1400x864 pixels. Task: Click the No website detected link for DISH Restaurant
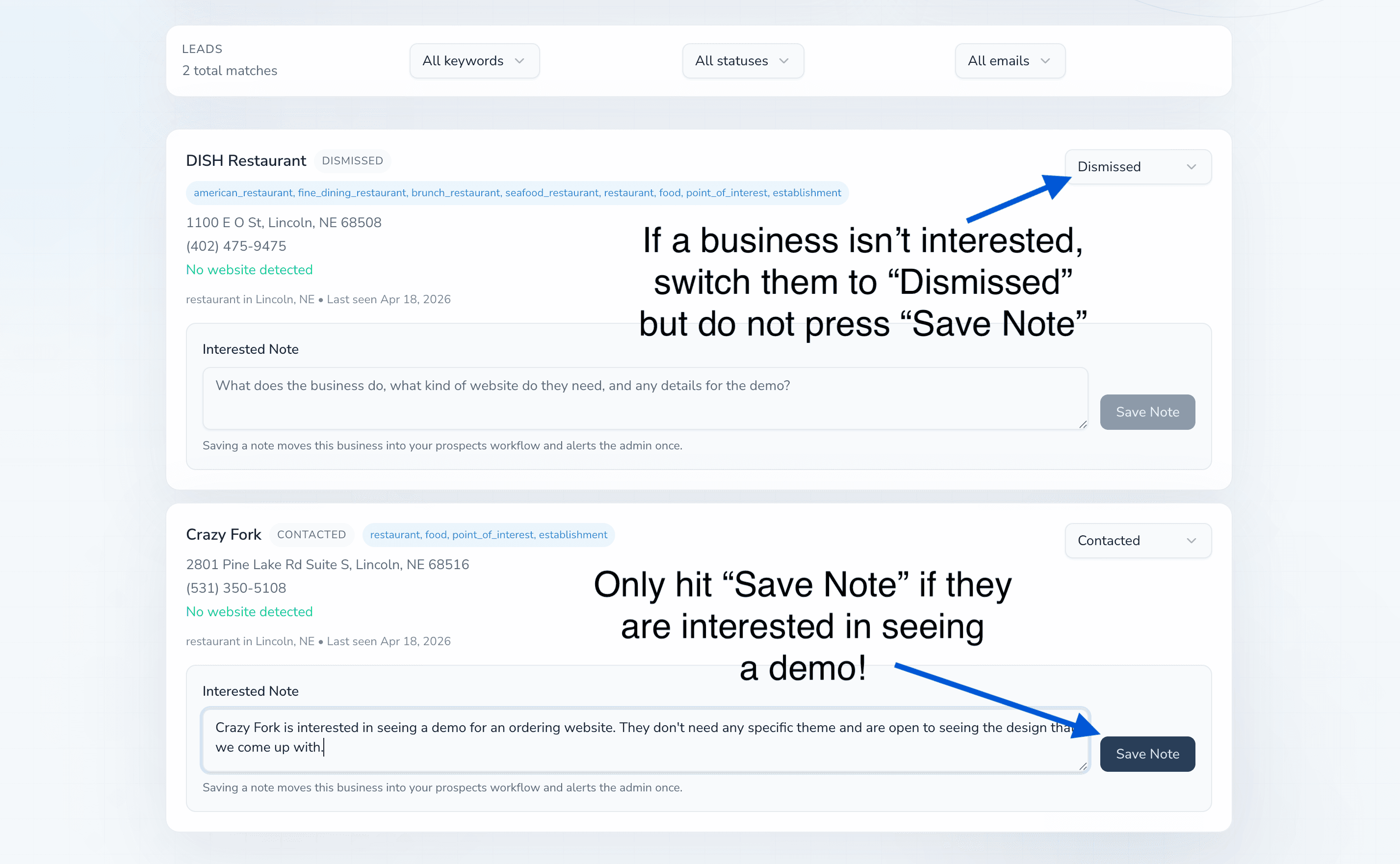249,269
